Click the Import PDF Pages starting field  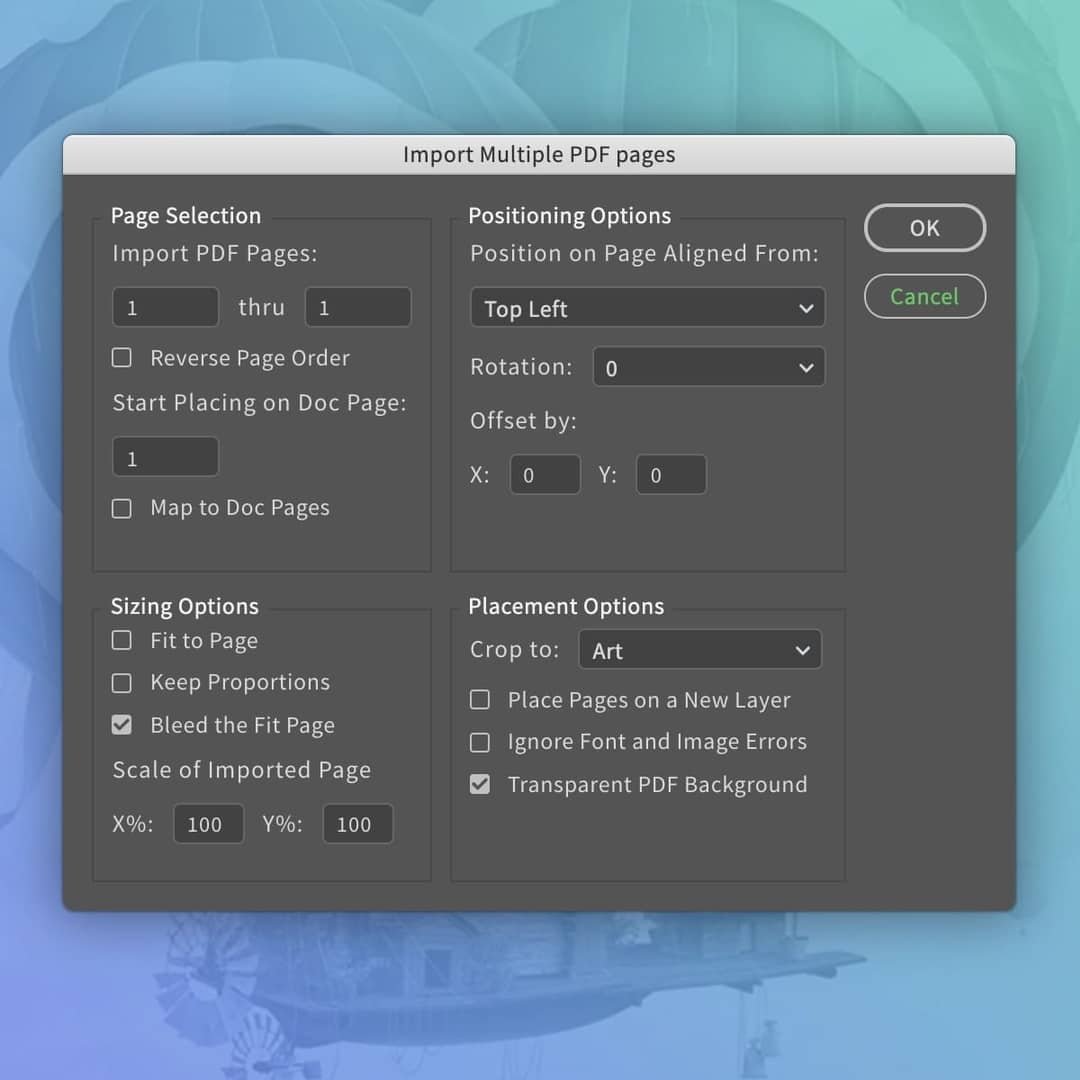[165, 306]
